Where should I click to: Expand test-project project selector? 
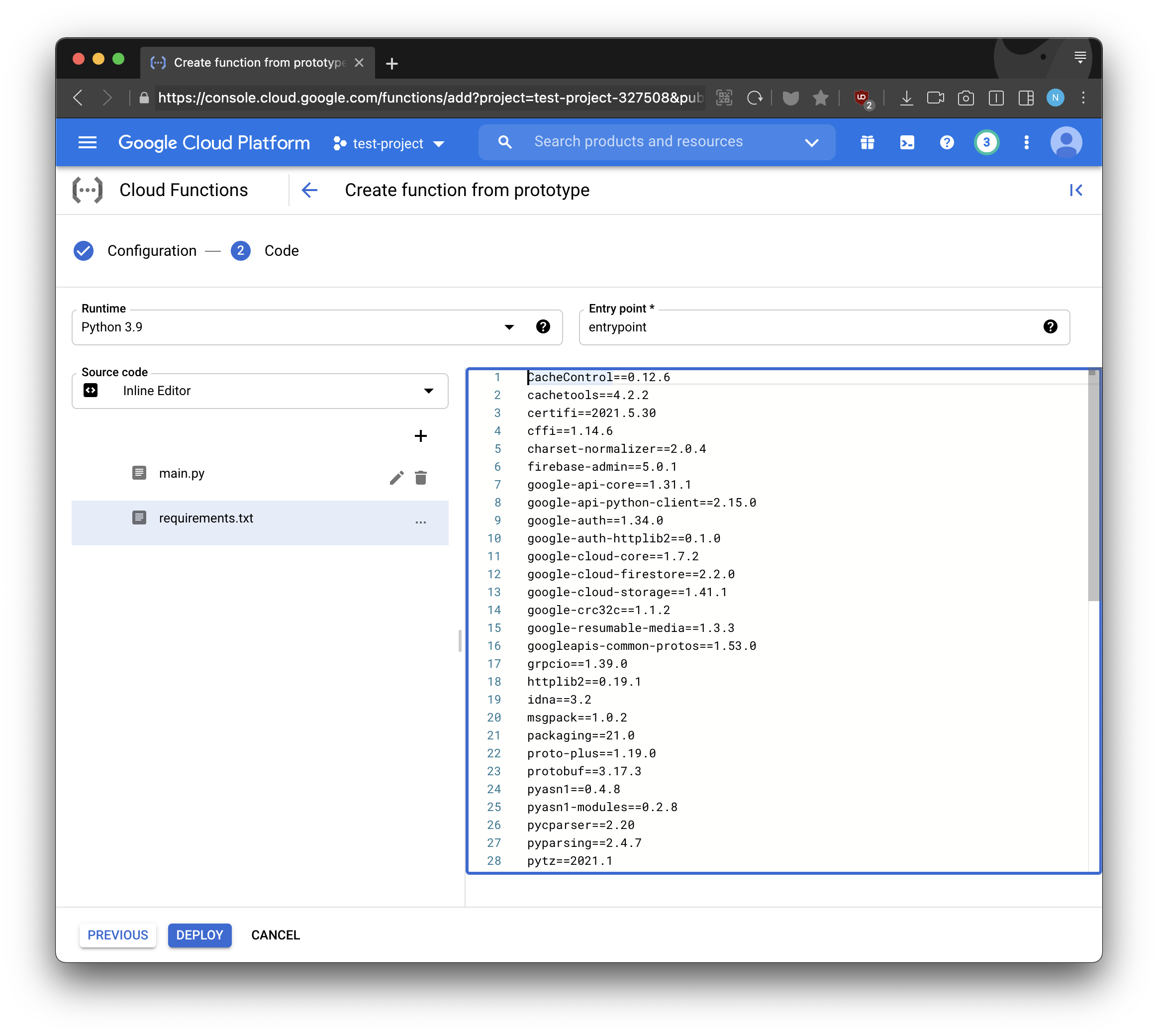[388, 143]
